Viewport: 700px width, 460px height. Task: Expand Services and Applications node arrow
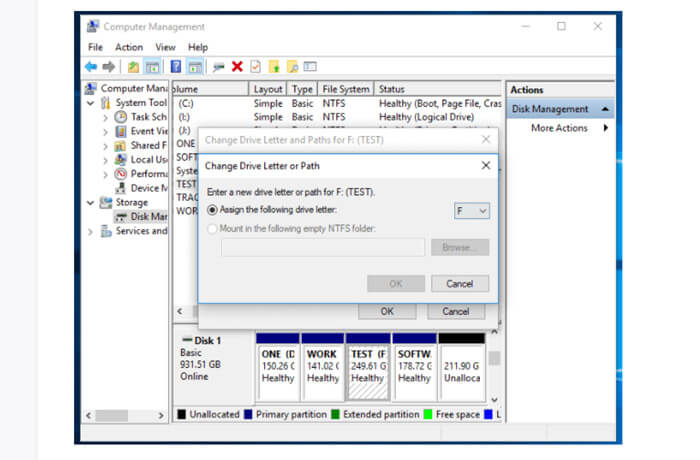click(x=91, y=232)
